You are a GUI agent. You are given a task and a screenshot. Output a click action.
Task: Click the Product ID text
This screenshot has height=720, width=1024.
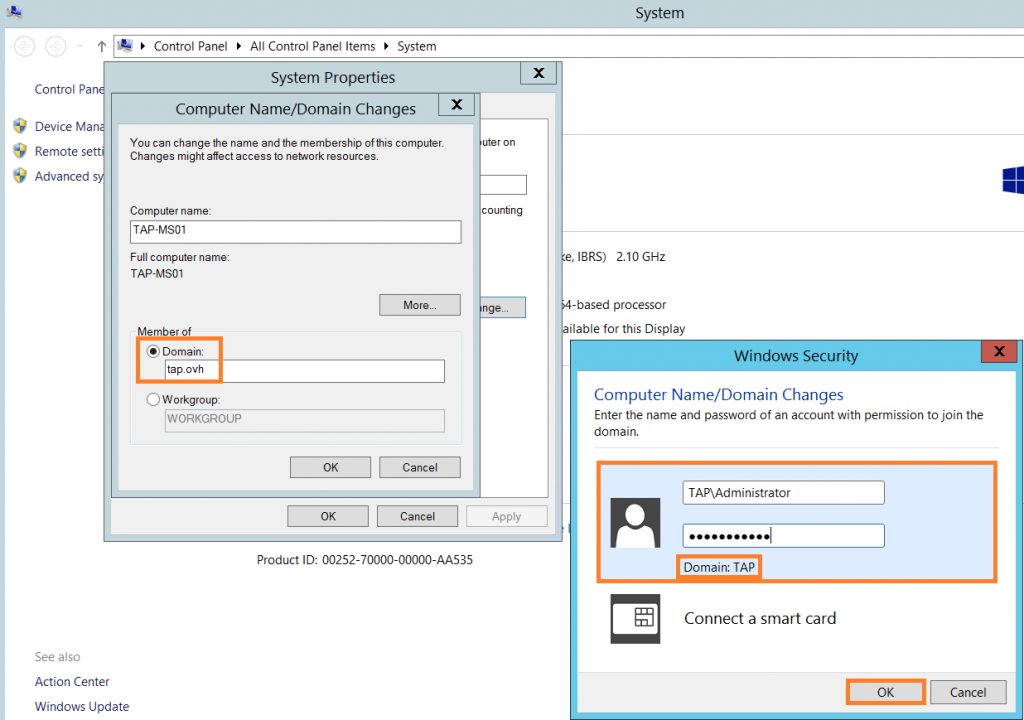[364, 560]
